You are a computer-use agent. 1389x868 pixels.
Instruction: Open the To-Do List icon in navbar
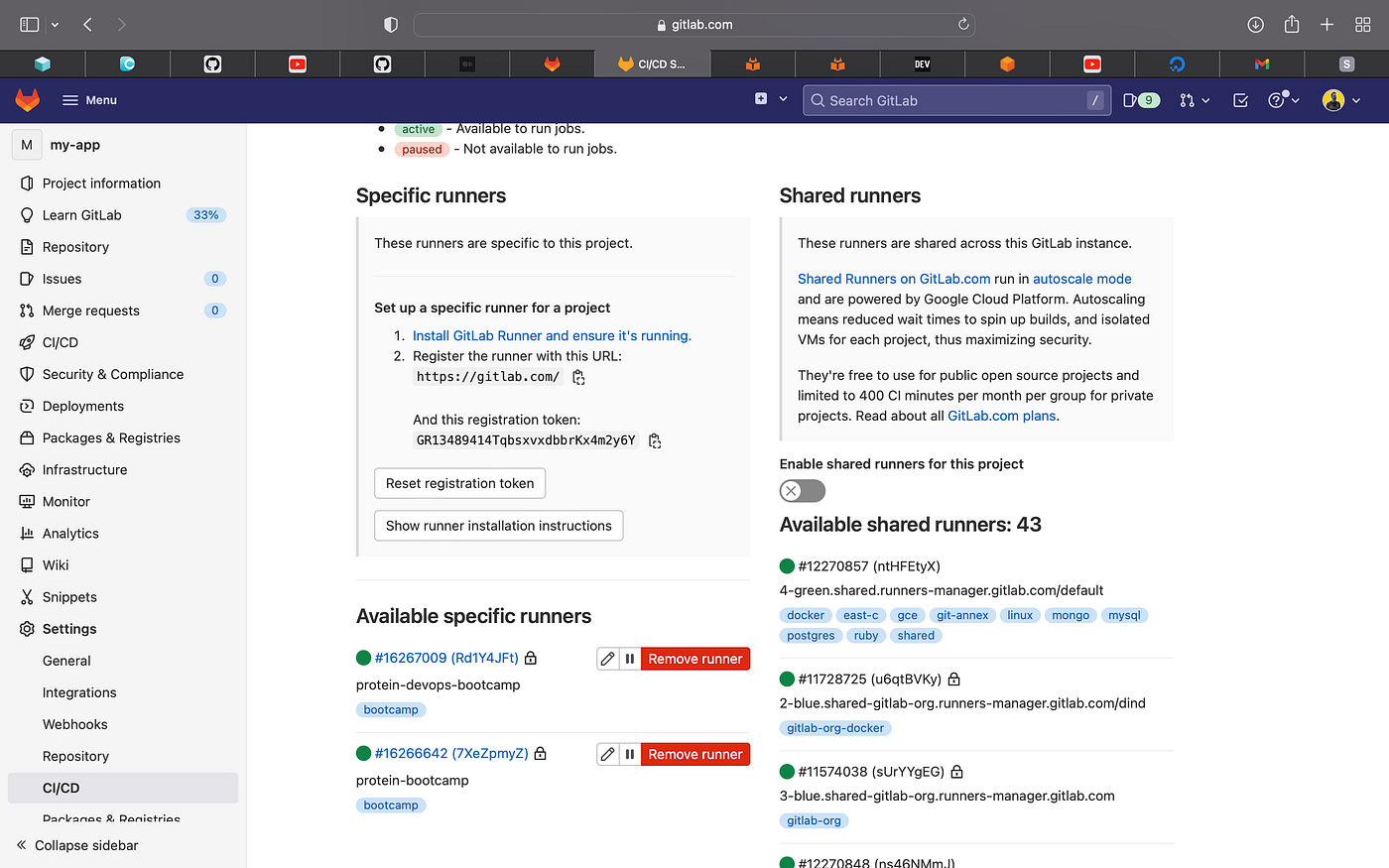pos(1239,100)
